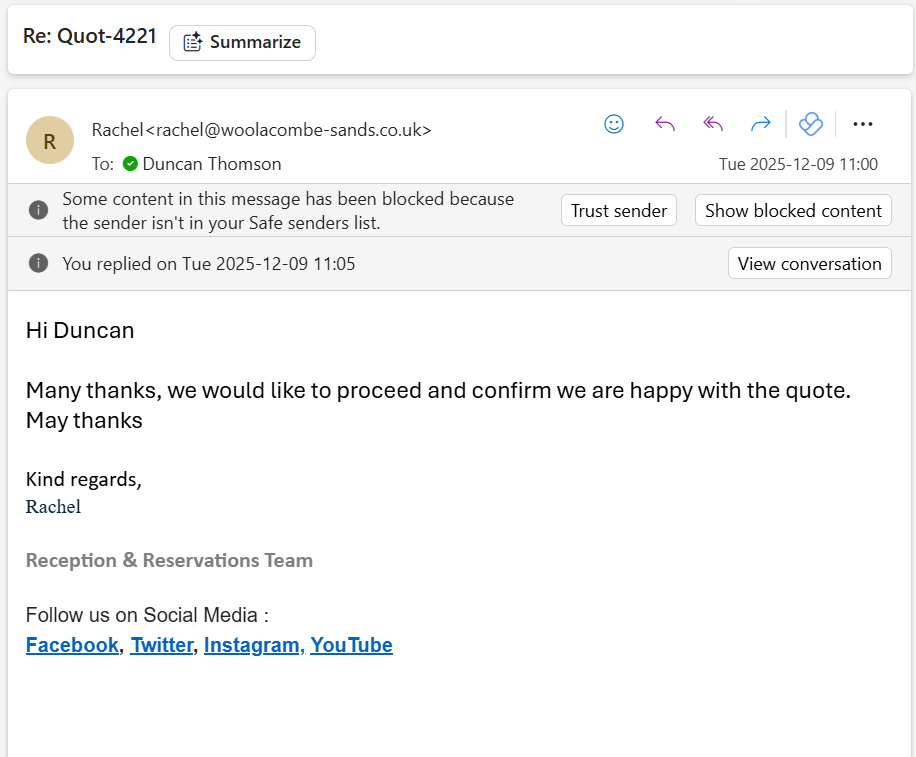Viewport: 916px width, 757px height.
Task: Select recipient name Duncan Thomson
Action: pos(211,163)
